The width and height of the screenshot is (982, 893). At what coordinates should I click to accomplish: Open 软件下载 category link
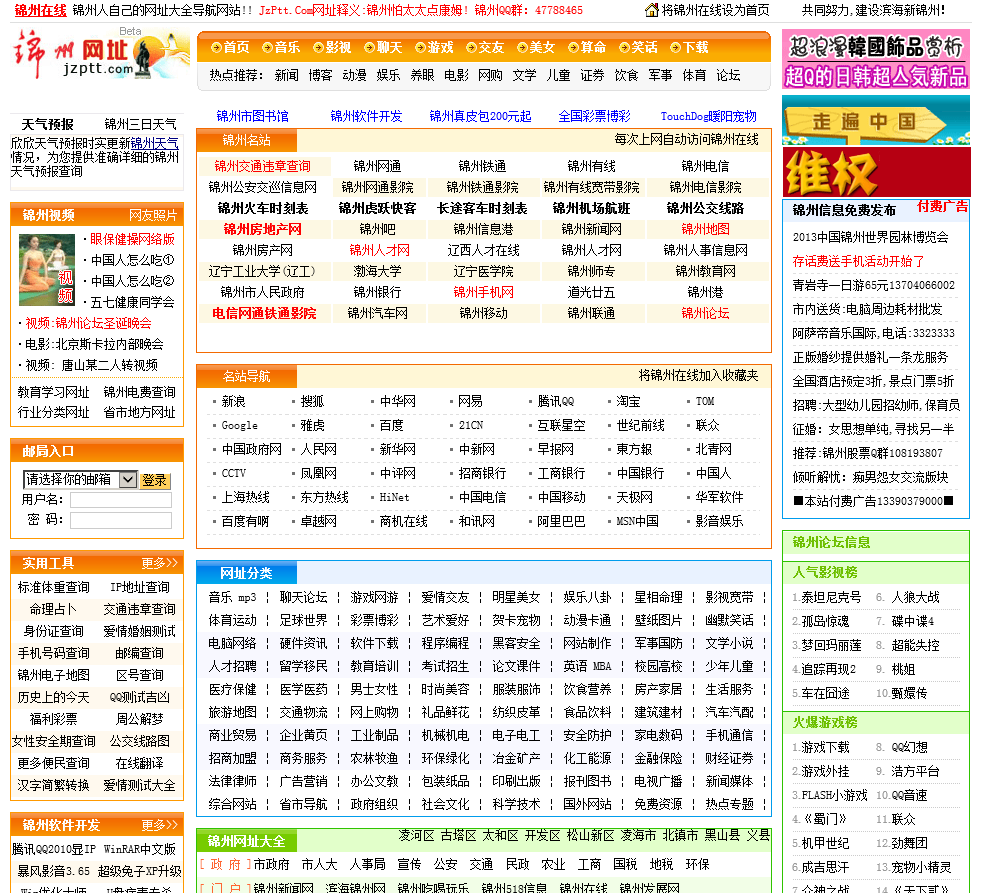click(374, 643)
